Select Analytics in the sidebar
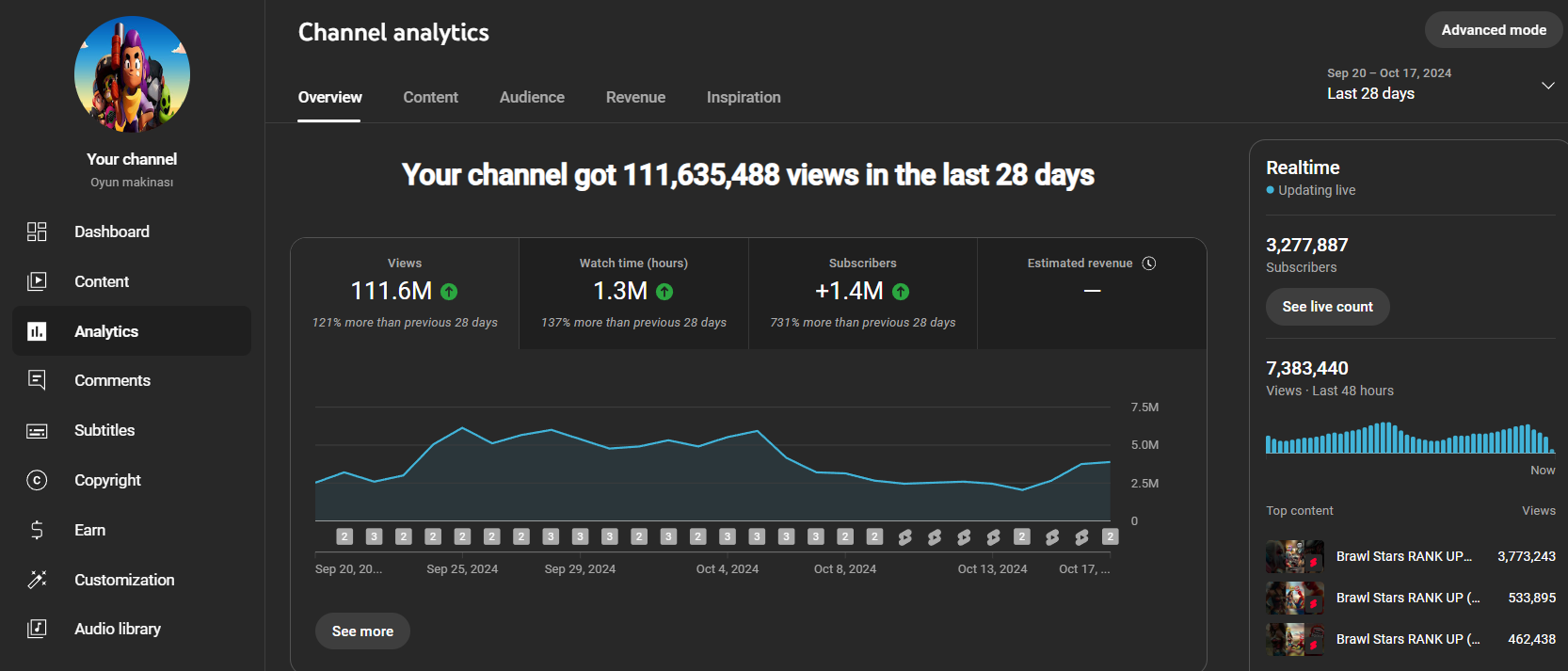Viewport: 1568px width, 671px height. click(132, 331)
